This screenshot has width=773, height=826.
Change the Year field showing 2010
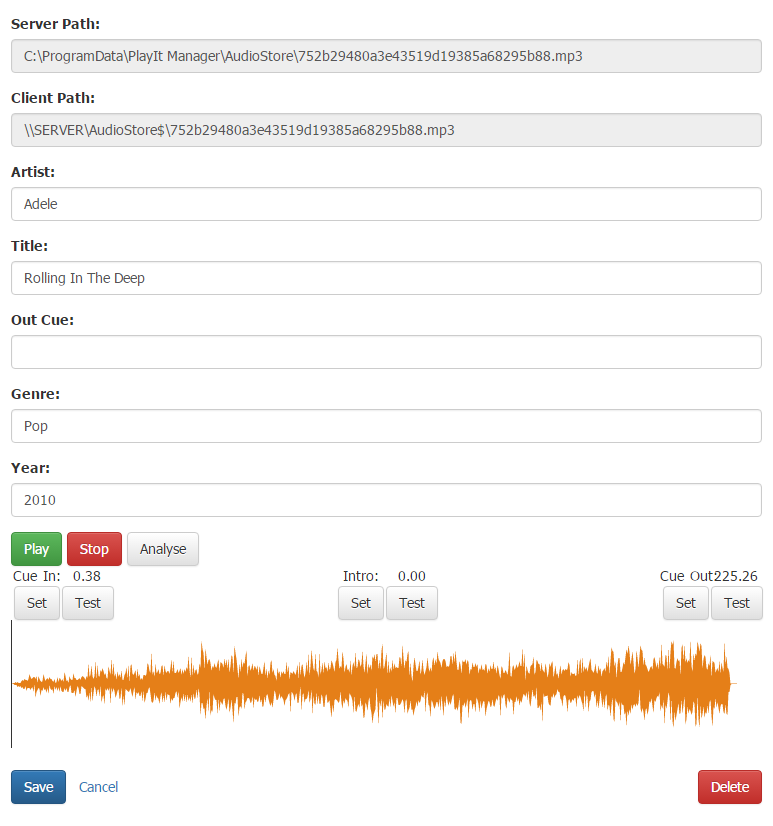pos(386,500)
